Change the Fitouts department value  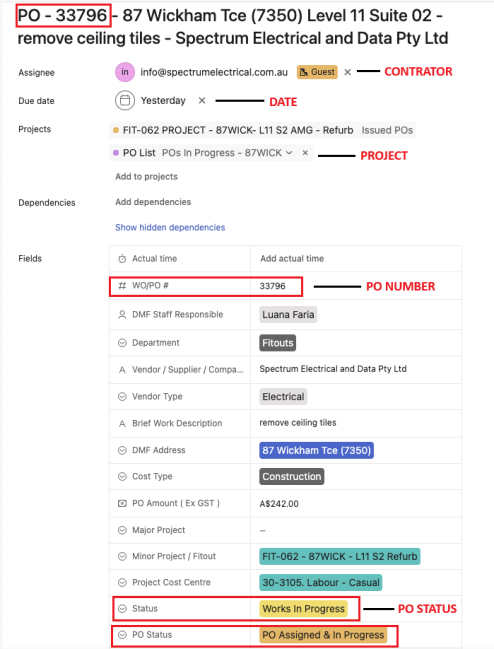(x=278, y=343)
